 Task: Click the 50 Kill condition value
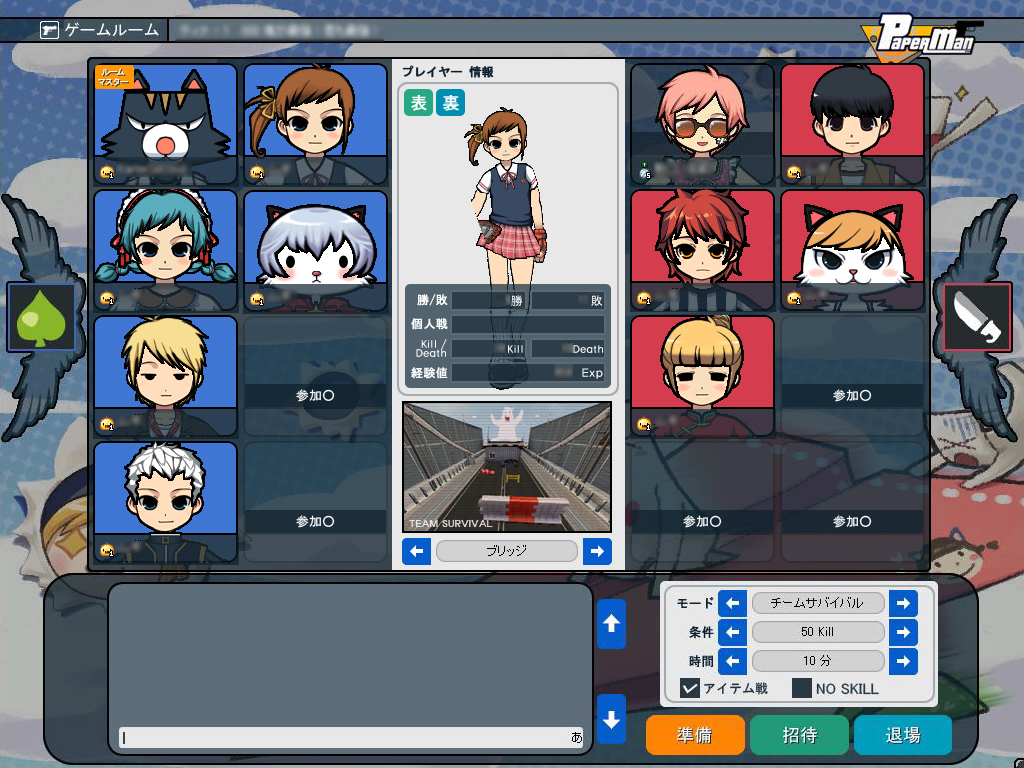coord(818,632)
